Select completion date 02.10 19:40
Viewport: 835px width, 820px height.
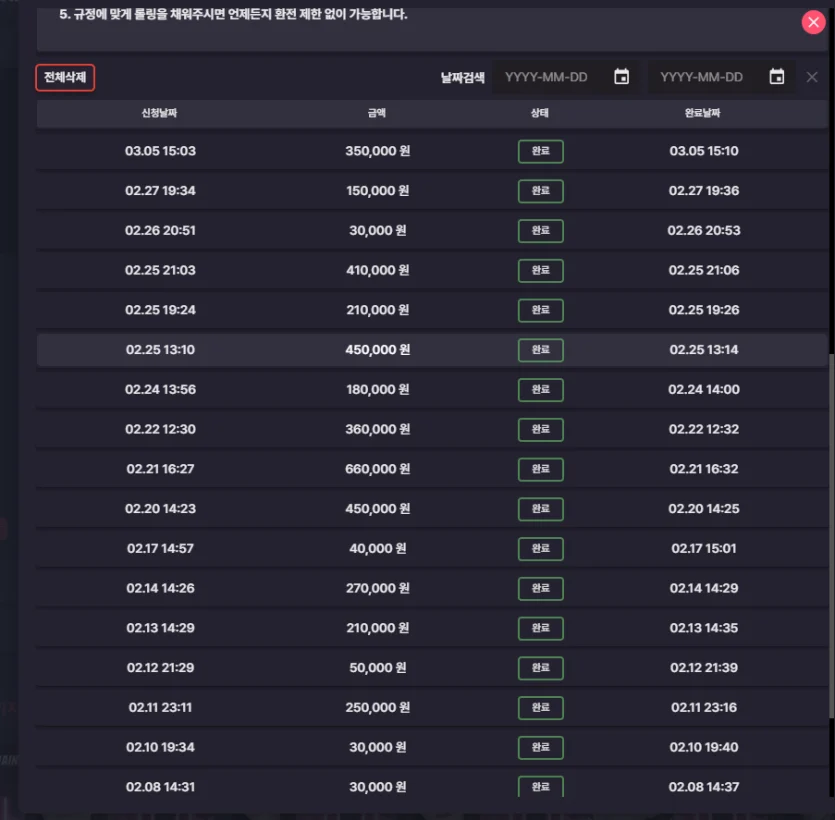pos(703,747)
